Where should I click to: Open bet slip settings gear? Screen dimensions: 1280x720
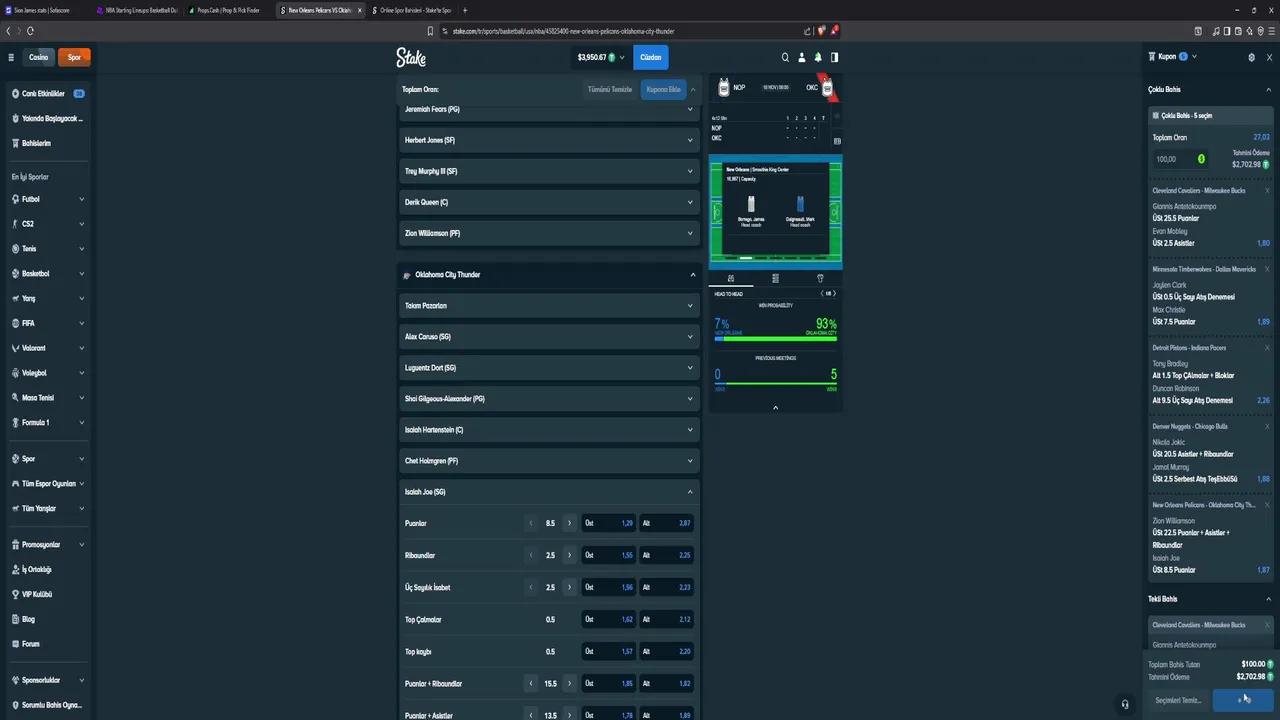pyautogui.click(x=1251, y=57)
